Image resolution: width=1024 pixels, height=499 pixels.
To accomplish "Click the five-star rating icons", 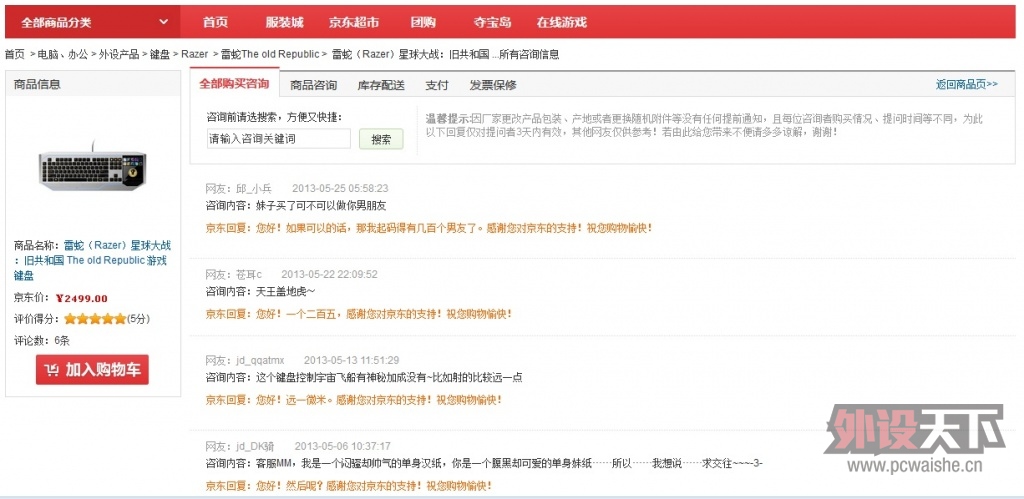I will [x=95, y=319].
